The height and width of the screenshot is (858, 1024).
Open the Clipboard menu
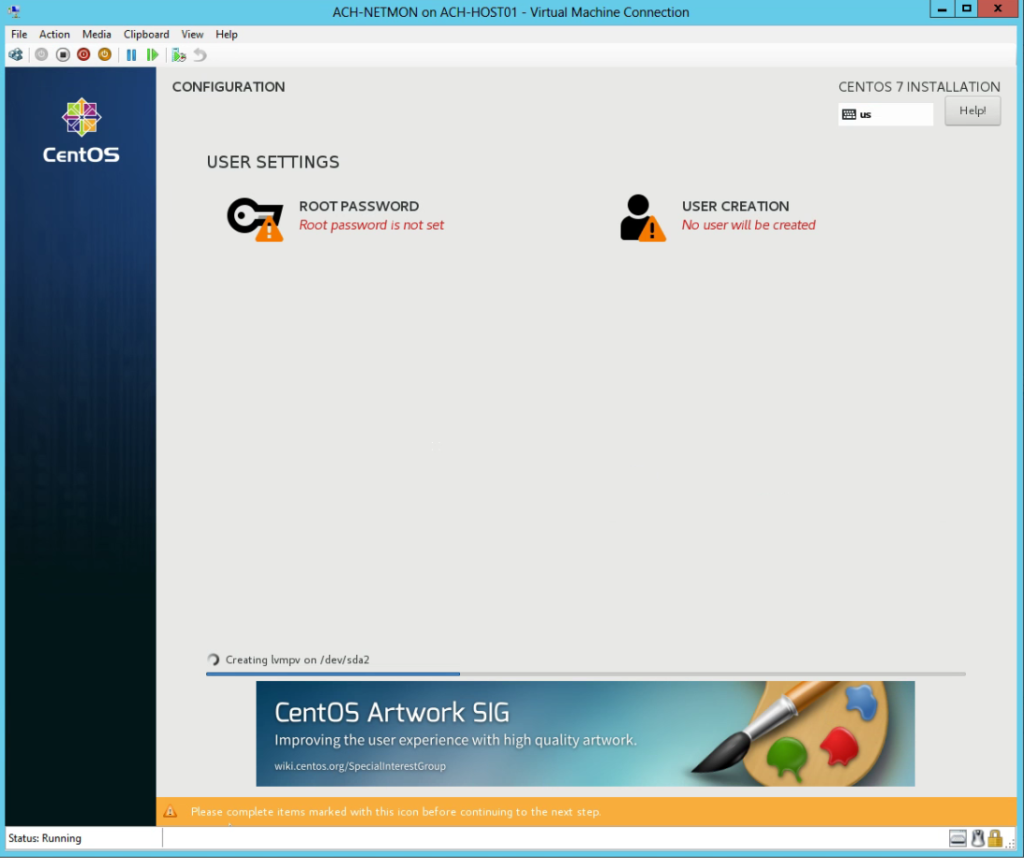click(x=146, y=34)
